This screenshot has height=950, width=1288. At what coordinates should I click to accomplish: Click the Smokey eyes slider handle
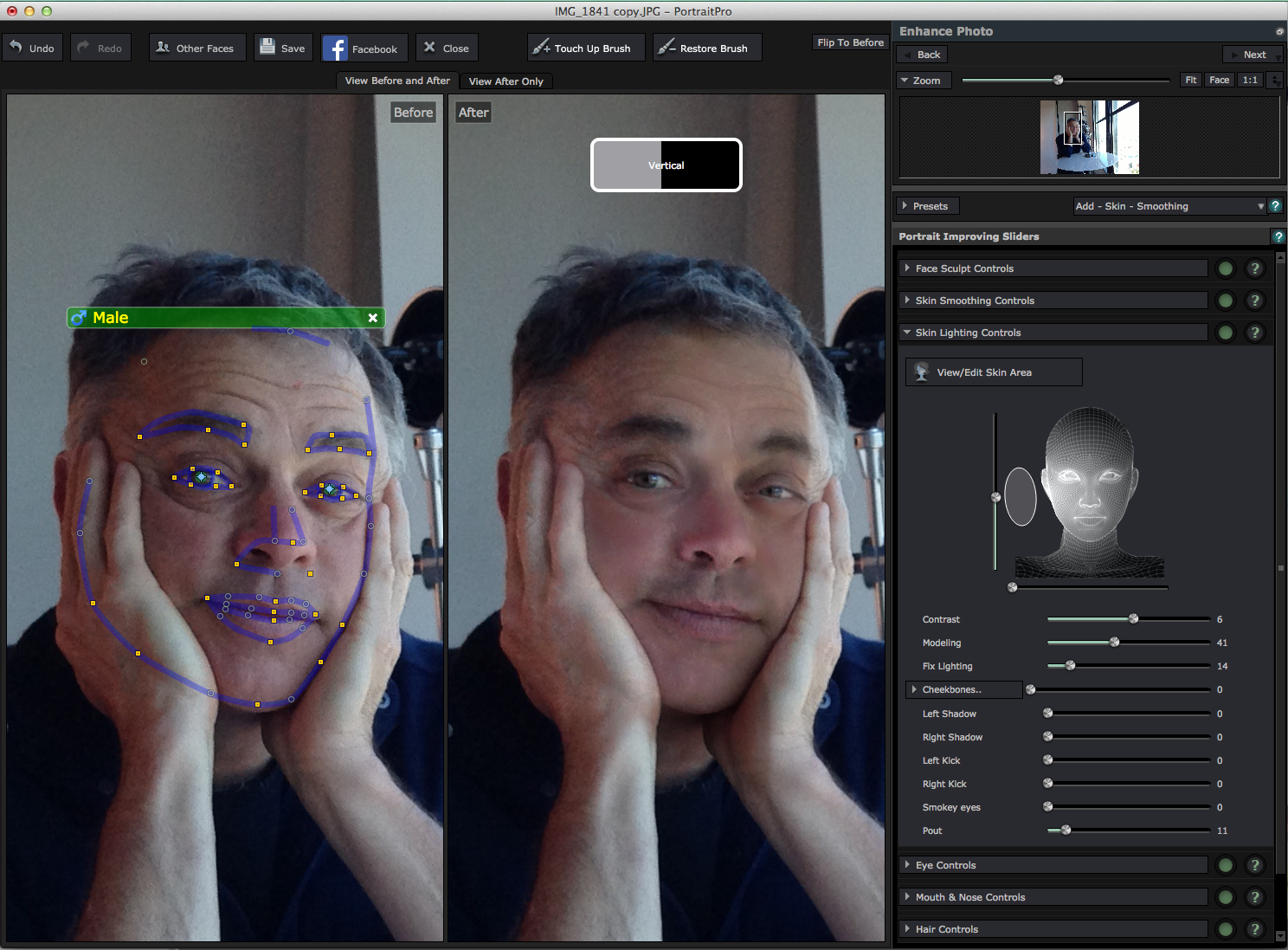tap(1048, 806)
